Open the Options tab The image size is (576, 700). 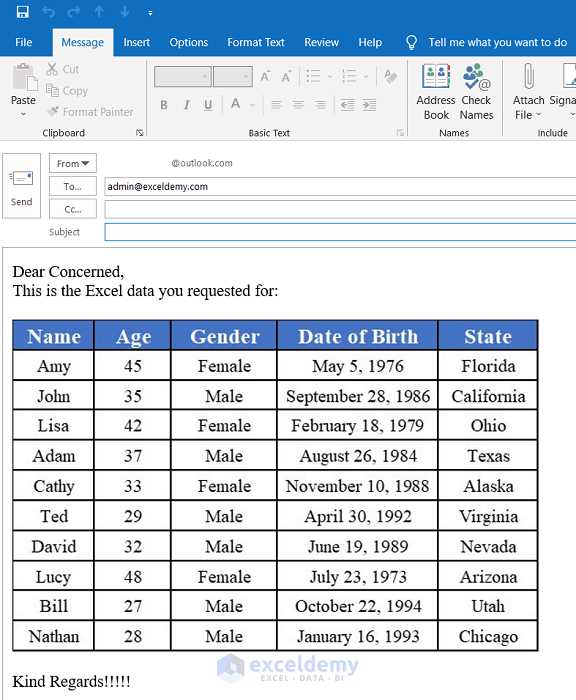[188, 42]
